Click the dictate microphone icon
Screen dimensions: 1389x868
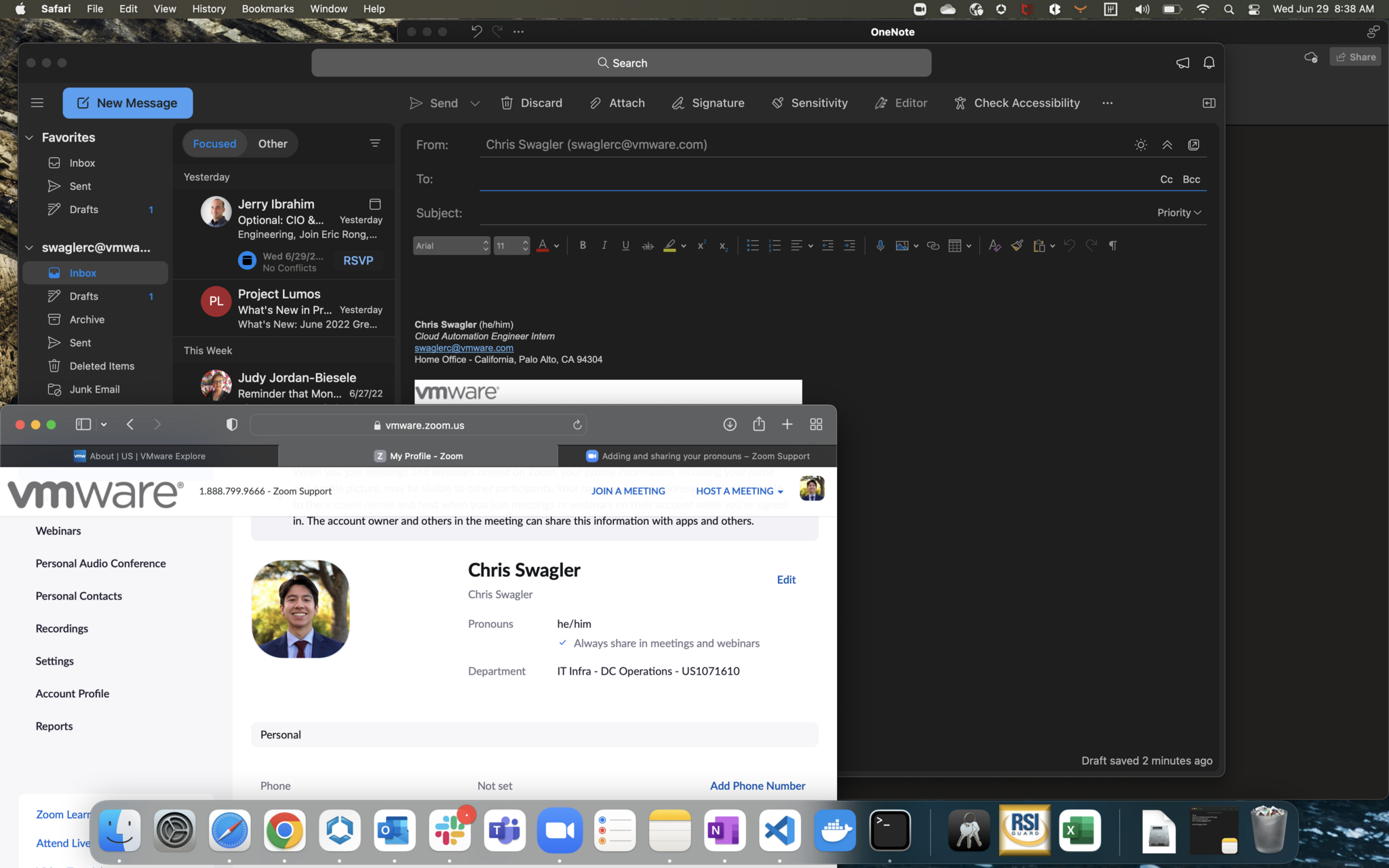[880, 245]
